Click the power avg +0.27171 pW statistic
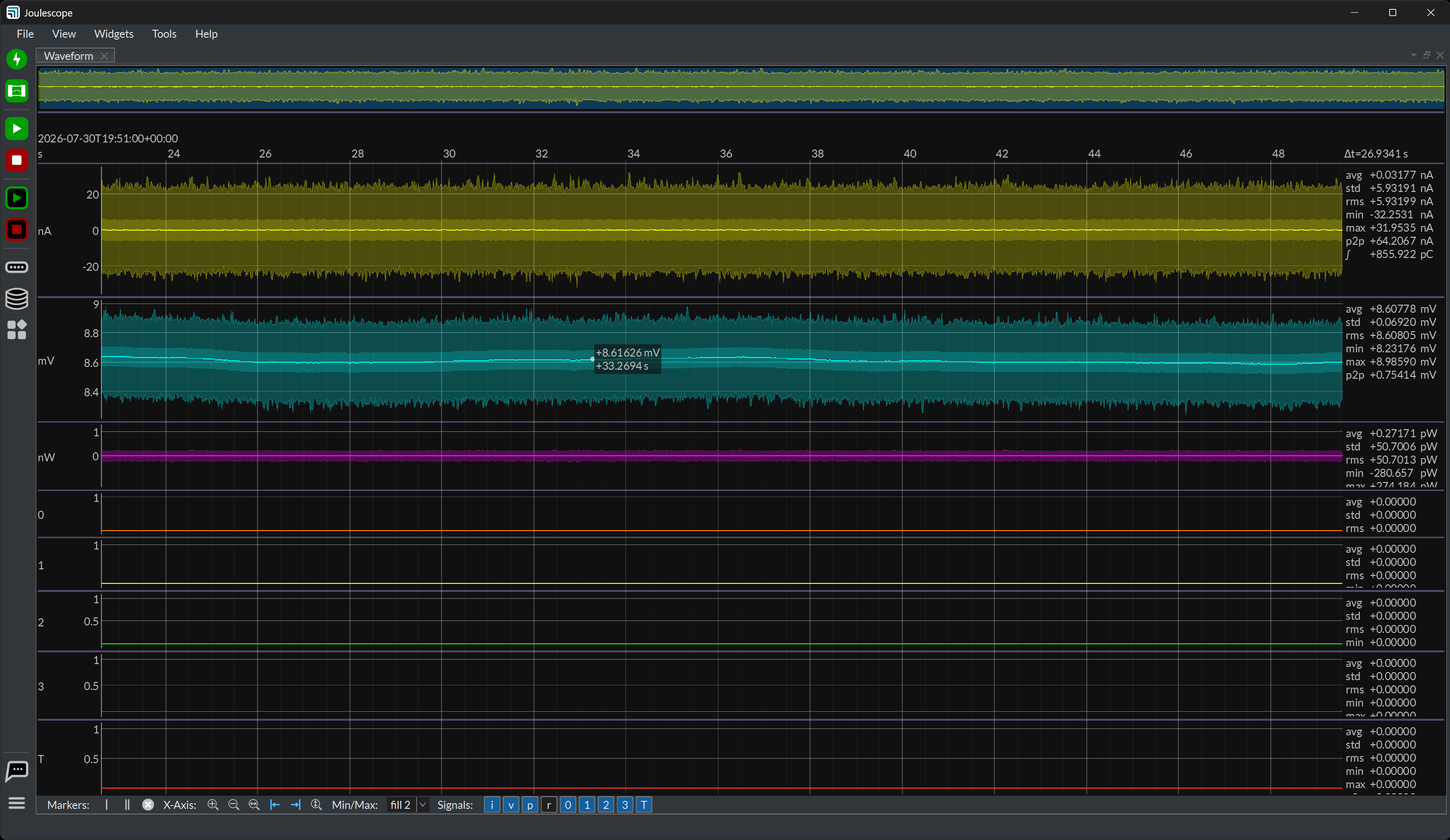 (x=1392, y=433)
